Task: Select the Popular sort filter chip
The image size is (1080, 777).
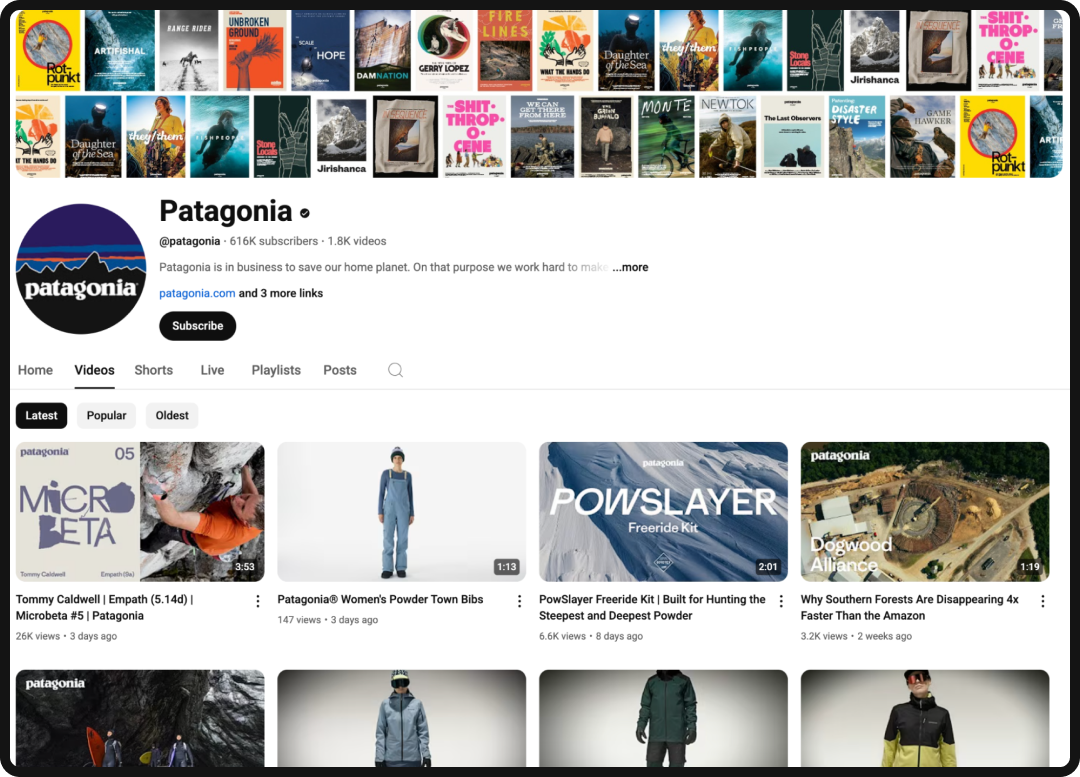Action: click(106, 416)
